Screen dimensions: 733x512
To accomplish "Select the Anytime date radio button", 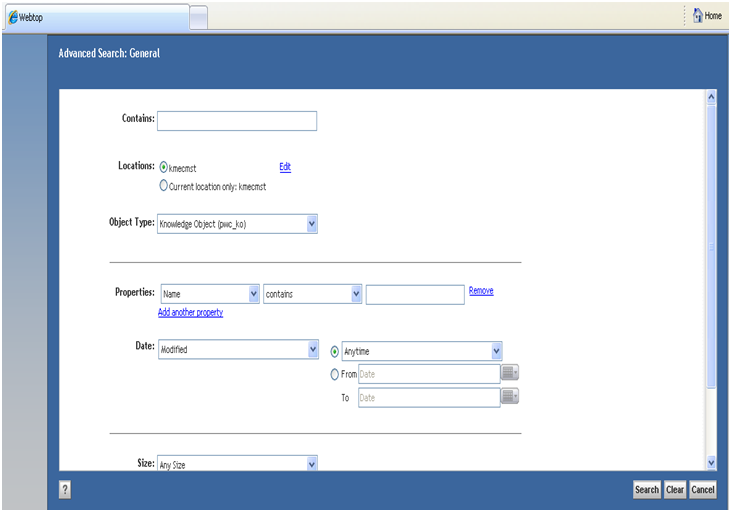I will point(335,351).
